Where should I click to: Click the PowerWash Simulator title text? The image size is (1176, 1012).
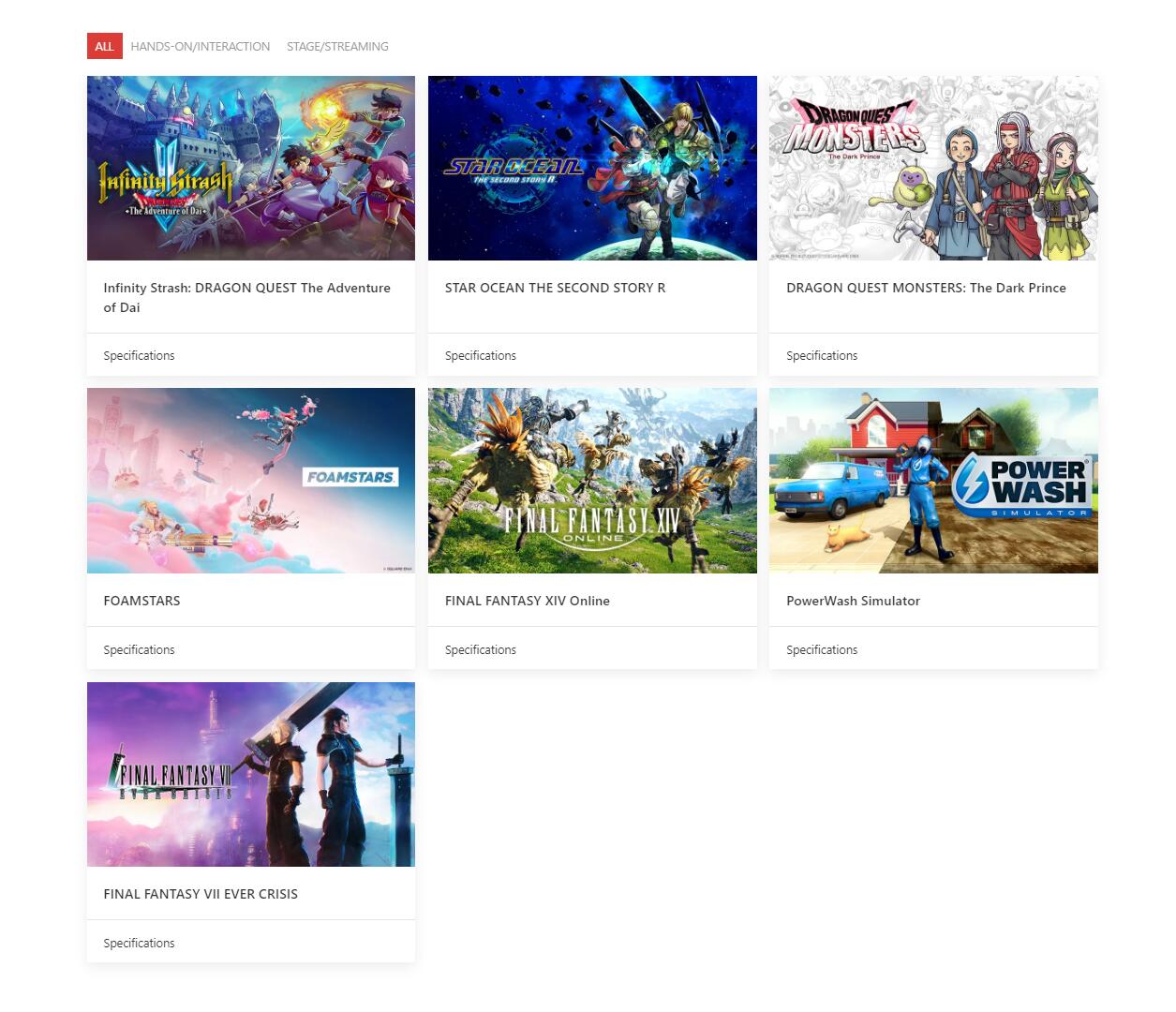click(853, 601)
